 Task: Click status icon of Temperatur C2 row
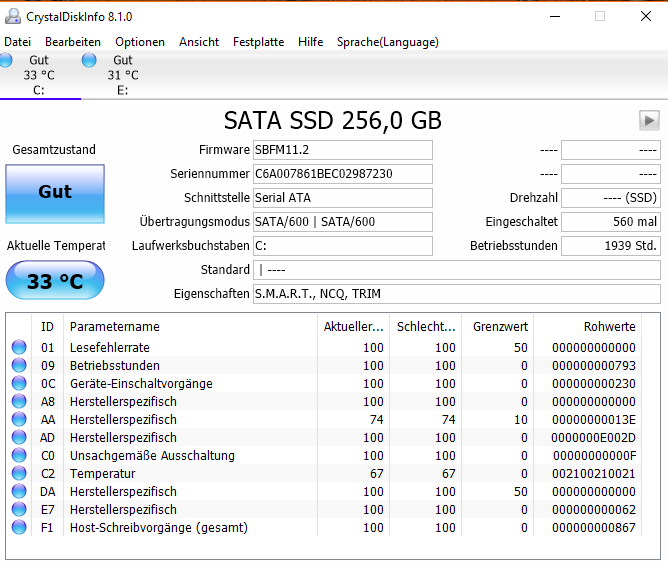19,473
